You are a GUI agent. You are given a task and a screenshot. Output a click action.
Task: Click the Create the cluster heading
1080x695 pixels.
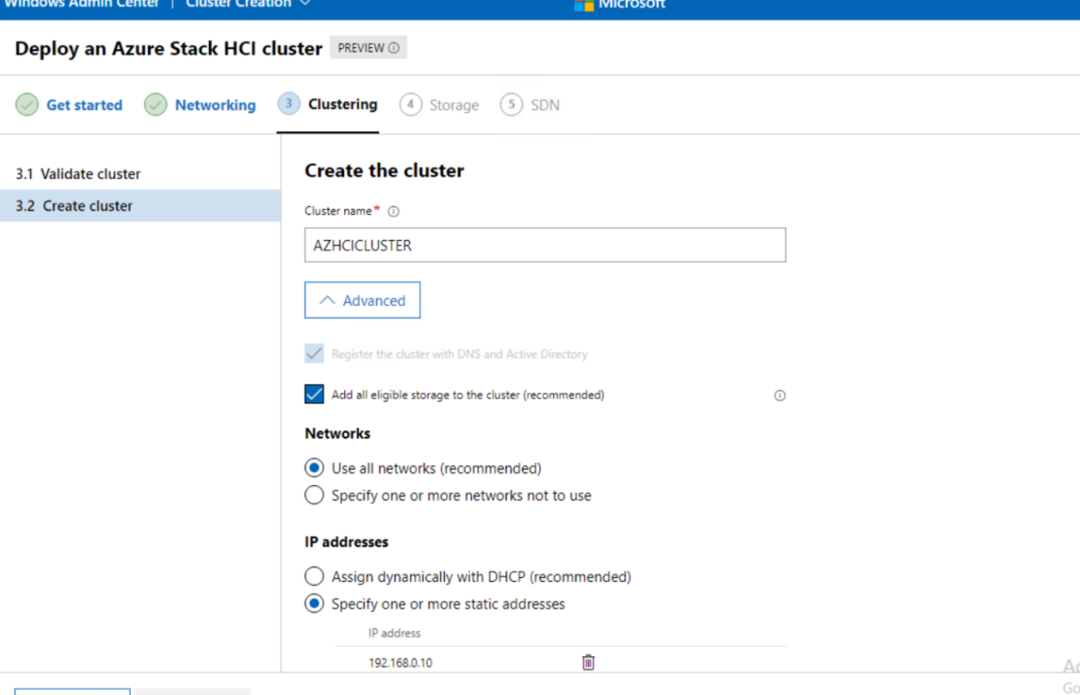tap(384, 171)
